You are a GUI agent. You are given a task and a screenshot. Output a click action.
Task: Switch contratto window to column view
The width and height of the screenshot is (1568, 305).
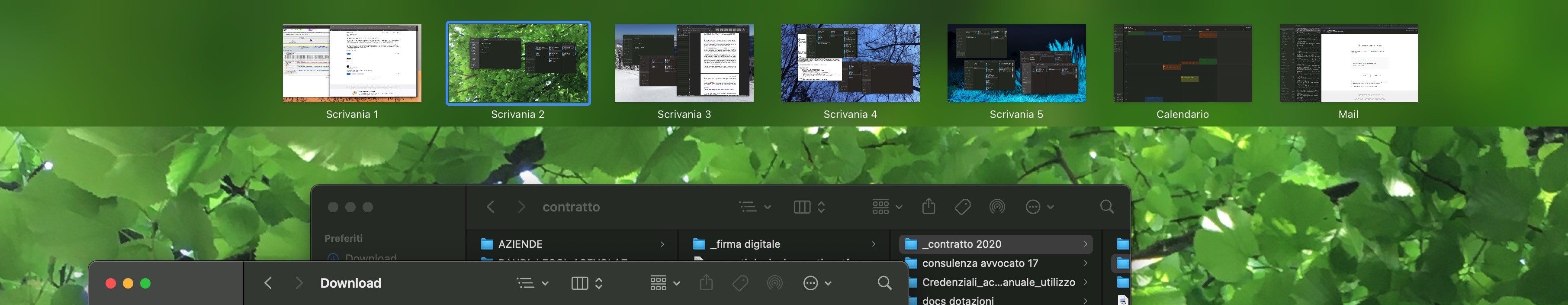802,207
